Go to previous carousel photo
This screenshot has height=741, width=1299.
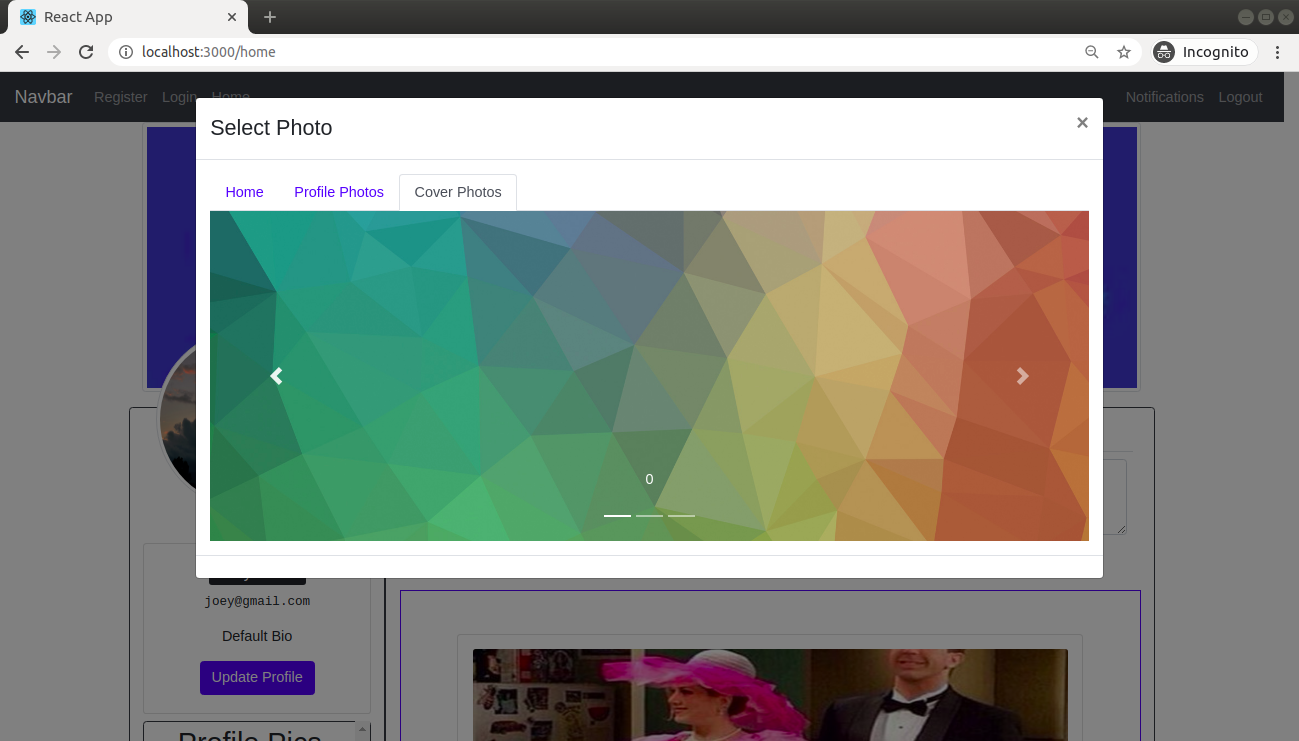tap(276, 376)
